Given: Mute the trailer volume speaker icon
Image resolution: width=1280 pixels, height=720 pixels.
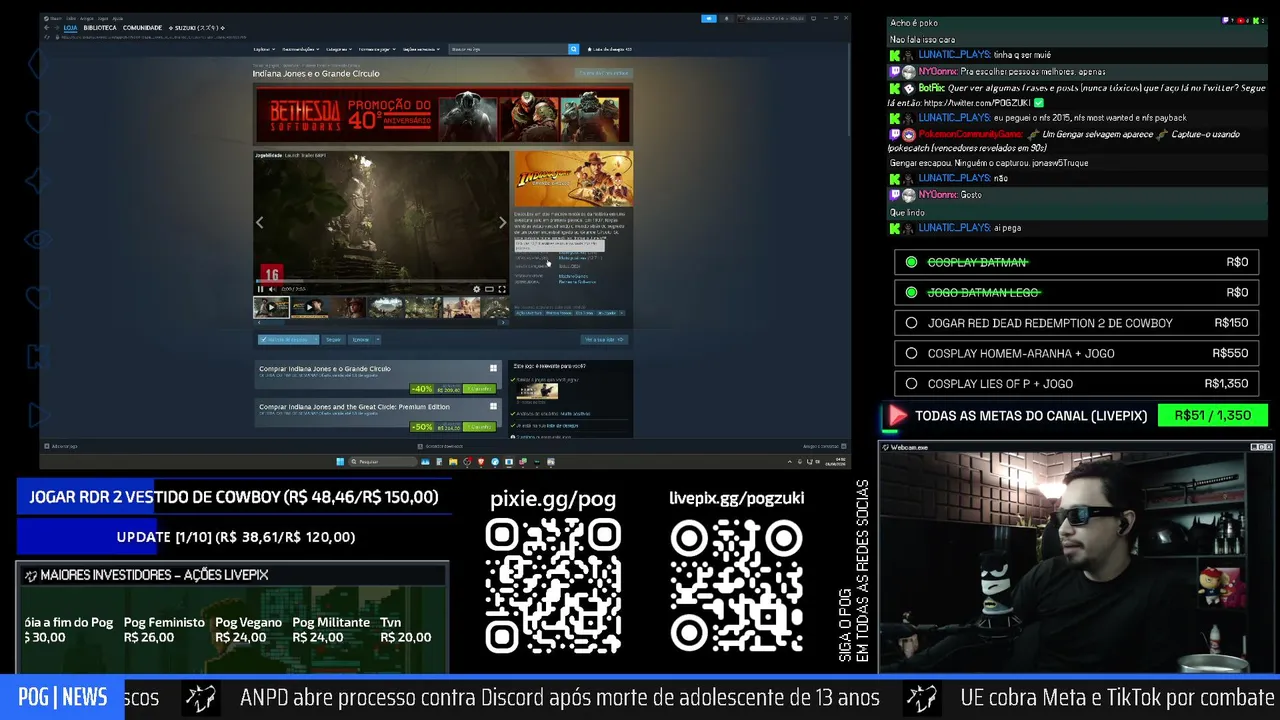Looking at the screenshot, I should [272, 289].
